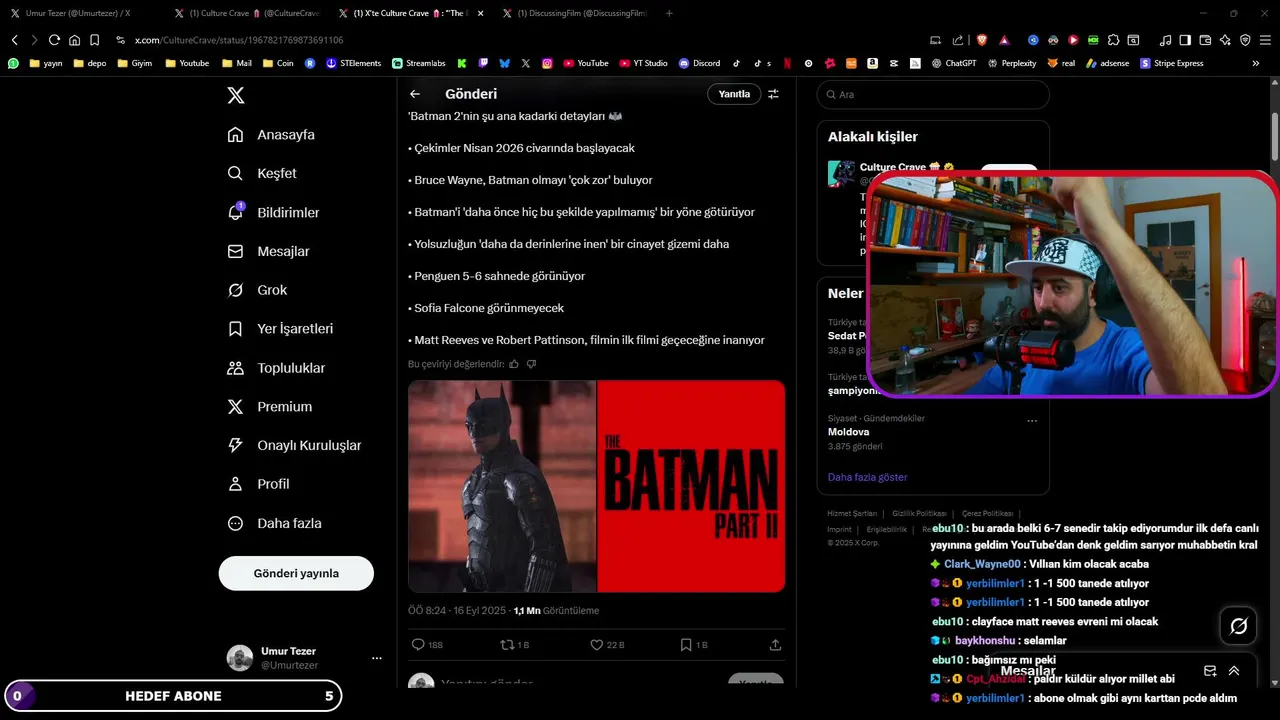Click Gönderi yayınla button
This screenshot has height=720, width=1280.
click(x=296, y=573)
